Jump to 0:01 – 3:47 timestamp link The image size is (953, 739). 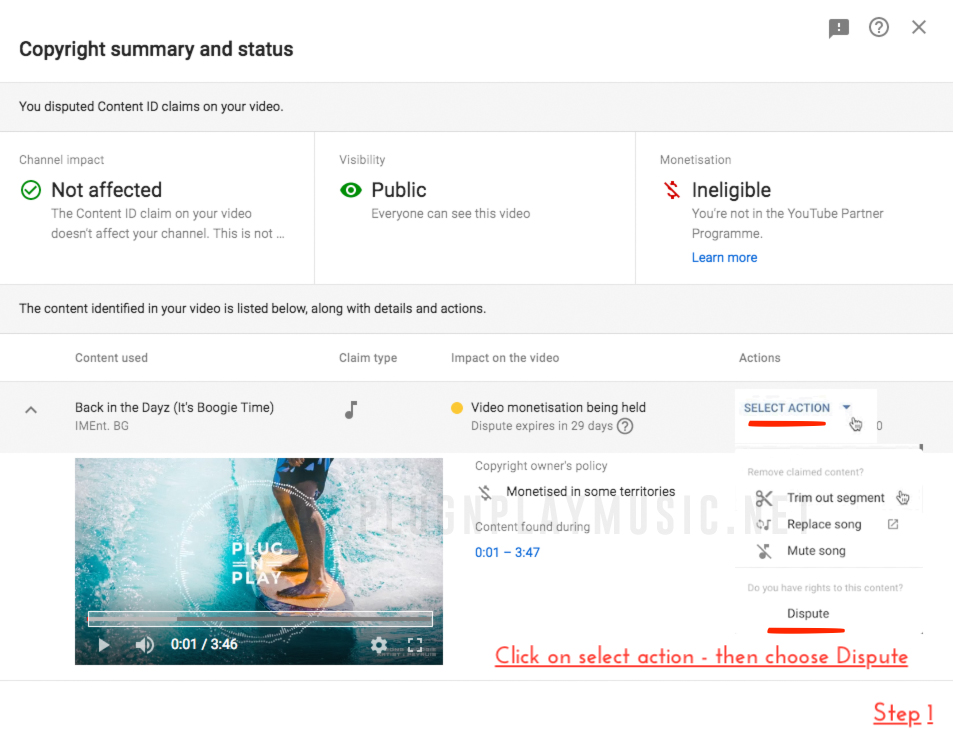(x=507, y=552)
